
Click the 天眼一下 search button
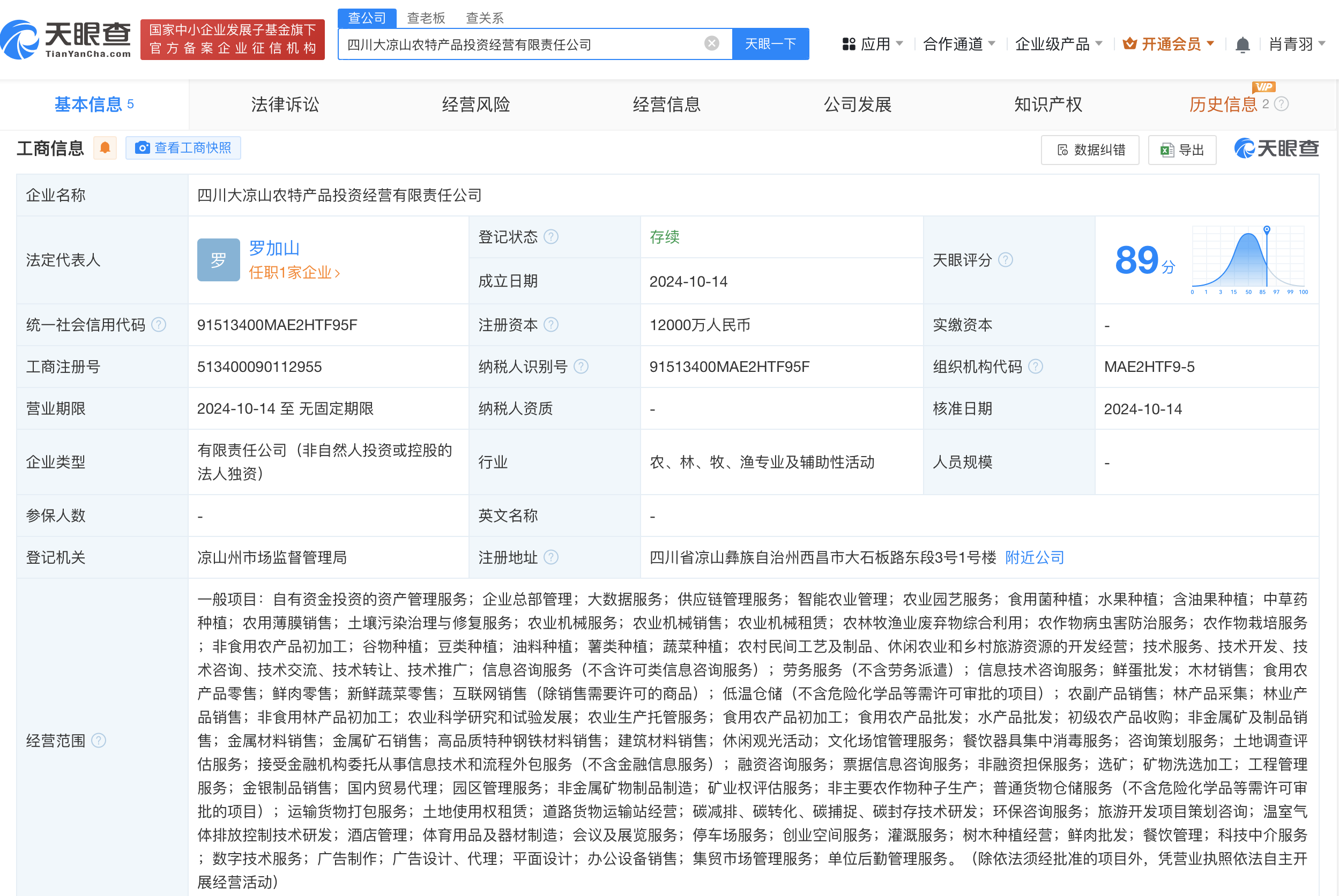(x=770, y=43)
